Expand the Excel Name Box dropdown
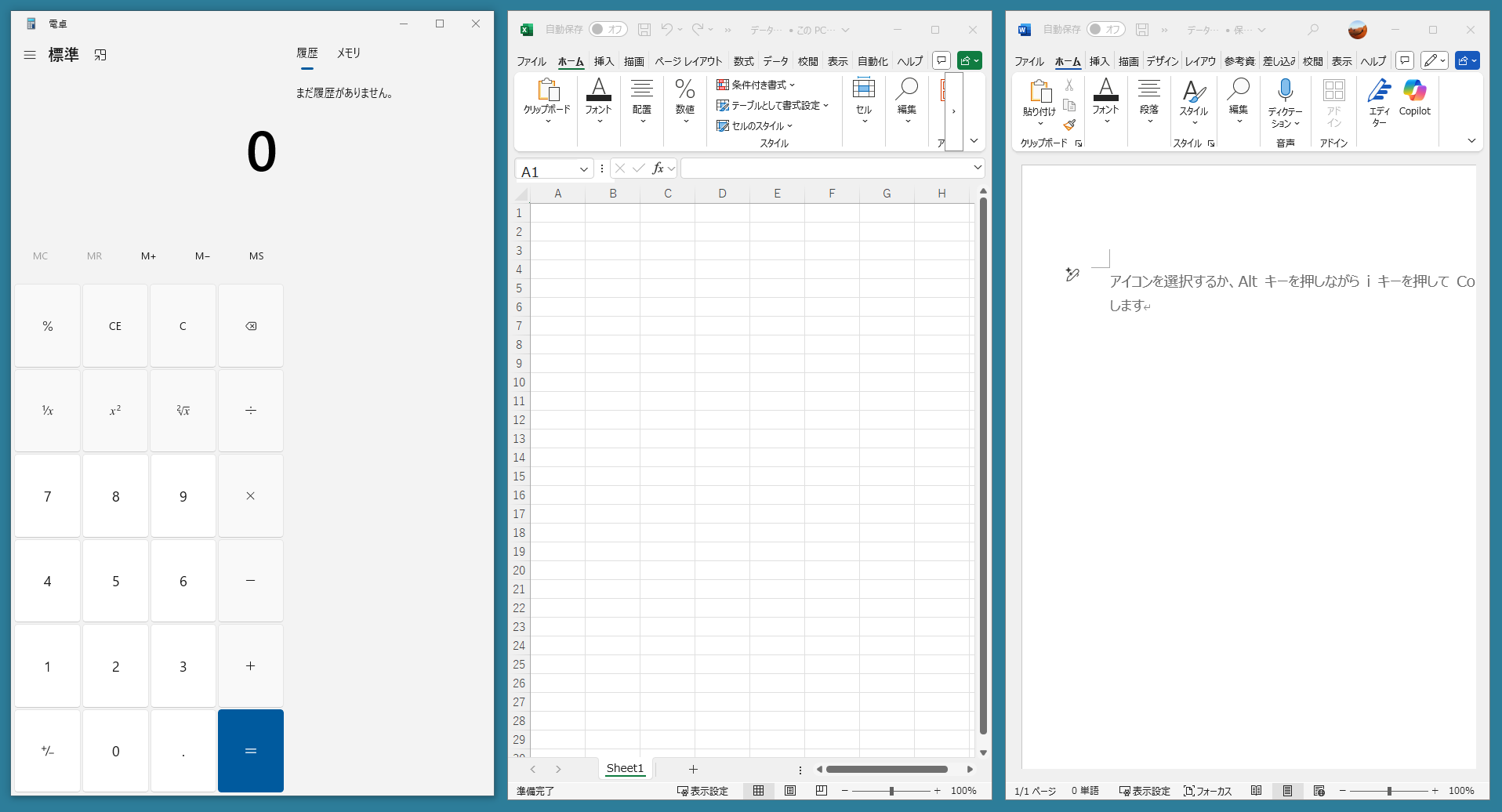Viewport: 1502px width, 812px height. [584, 169]
